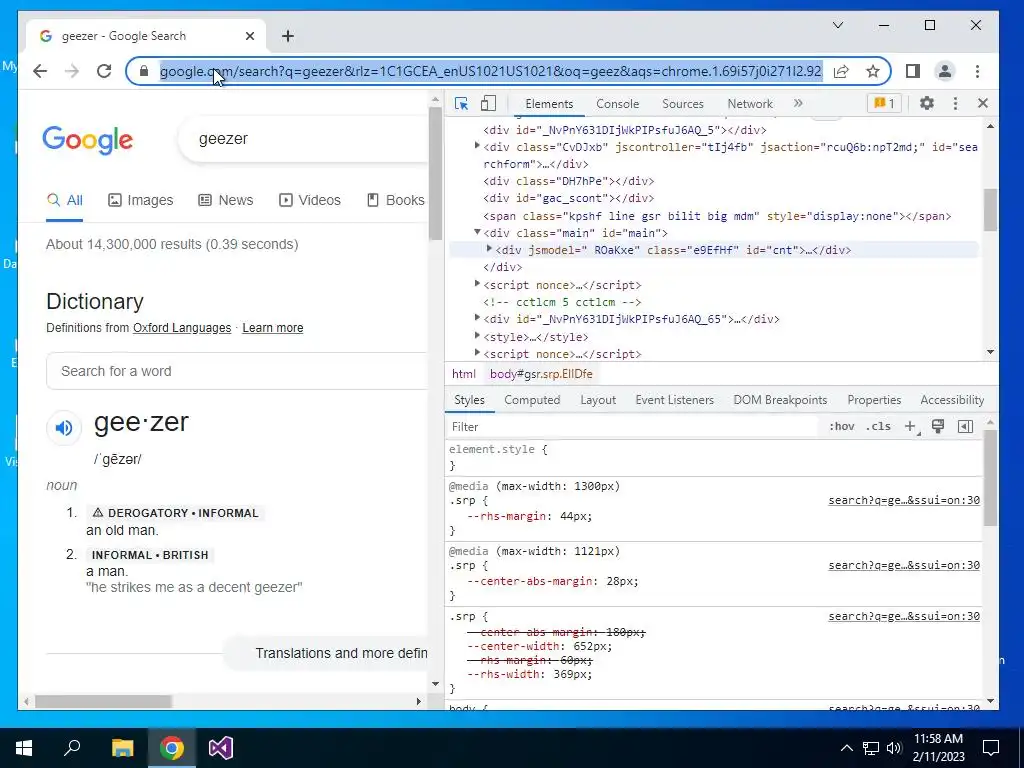Open the tab search chevron
This screenshot has height=768, width=1024.
tap(838, 25)
